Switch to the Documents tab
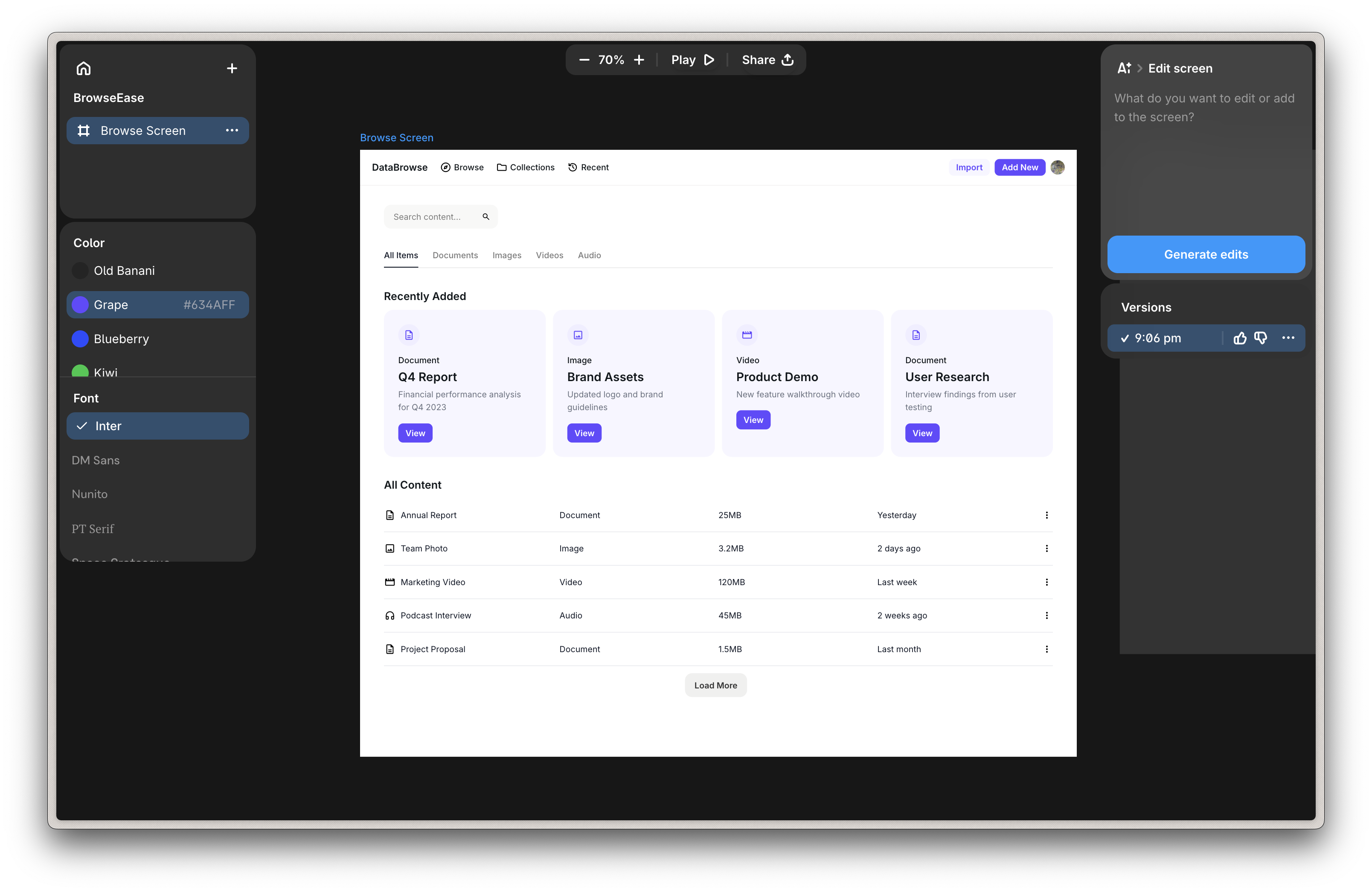 (455, 255)
